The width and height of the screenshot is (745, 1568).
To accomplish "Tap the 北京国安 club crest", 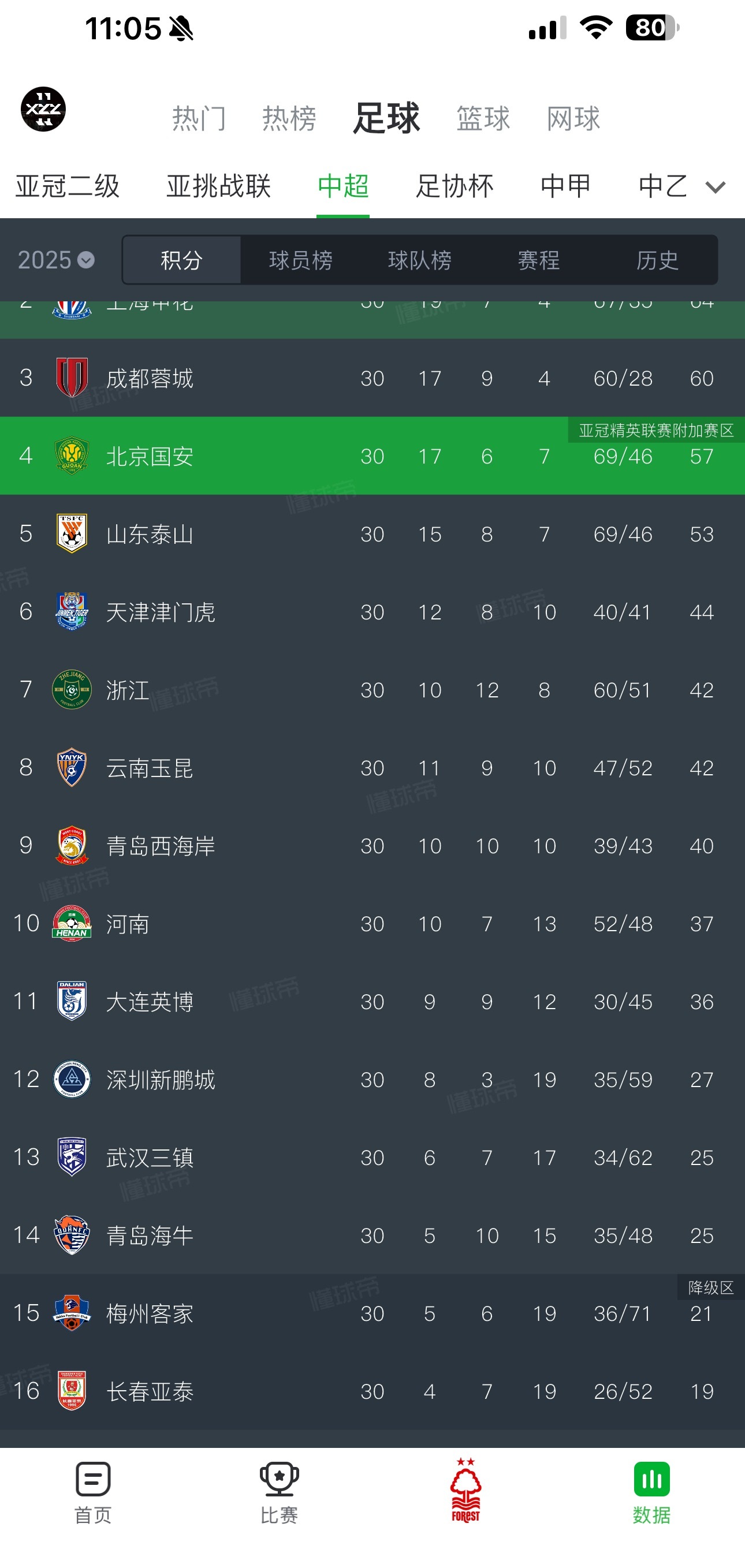I will [x=72, y=456].
